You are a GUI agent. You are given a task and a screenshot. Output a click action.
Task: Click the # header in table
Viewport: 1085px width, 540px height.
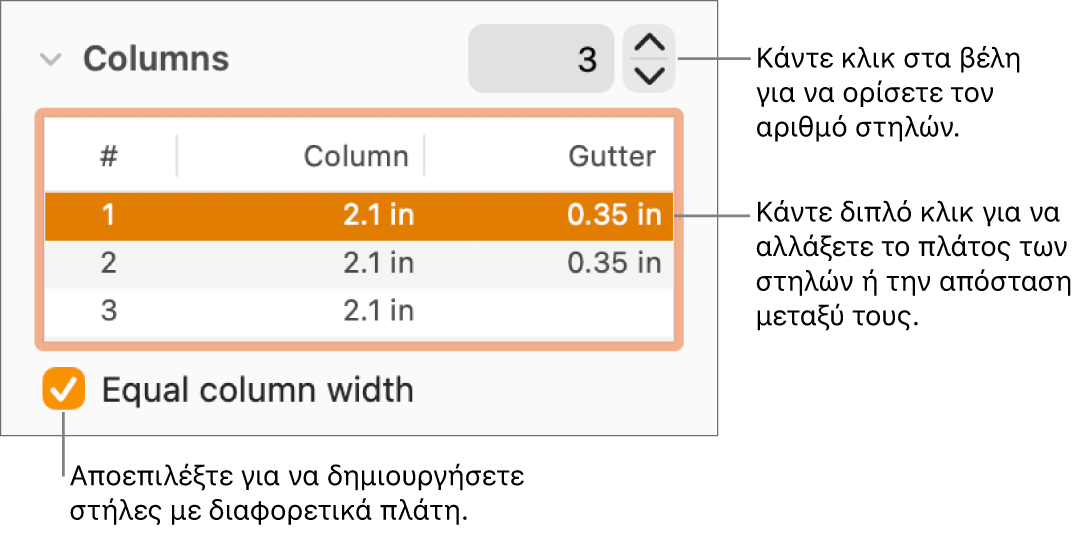[x=109, y=156]
